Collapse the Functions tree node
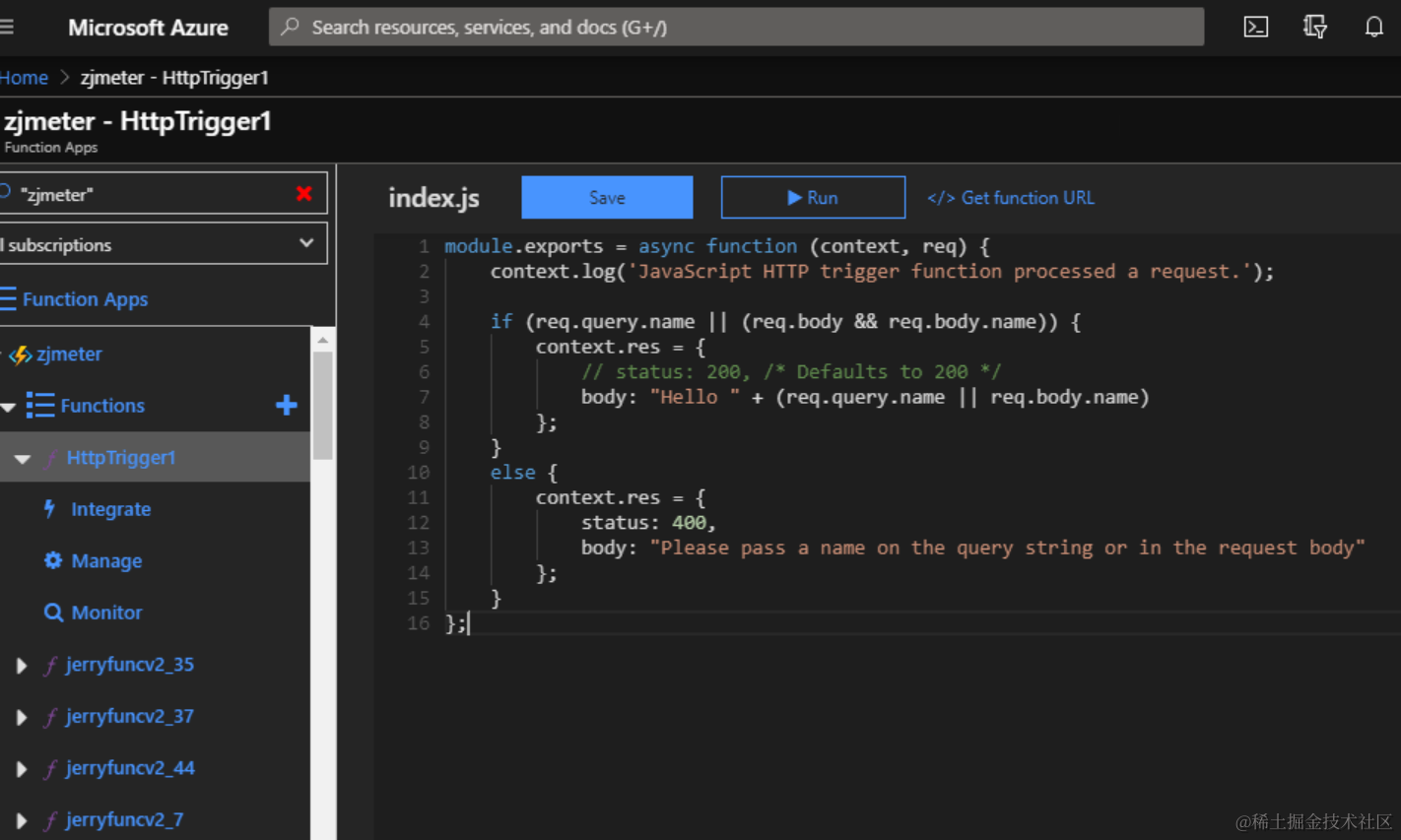 tap(9, 406)
